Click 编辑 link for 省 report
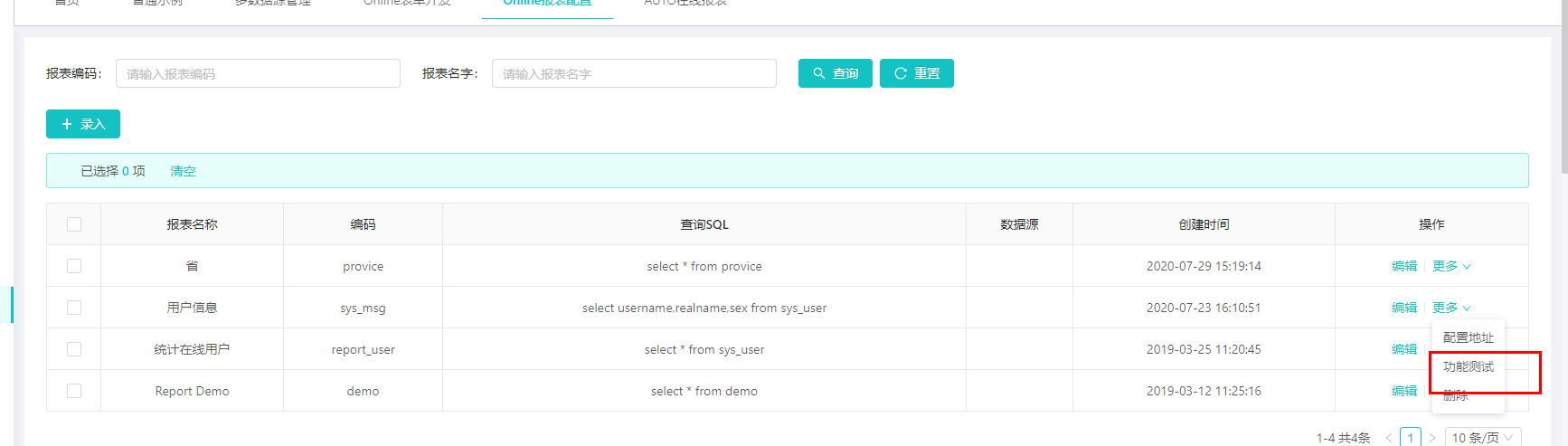 [1403, 266]
